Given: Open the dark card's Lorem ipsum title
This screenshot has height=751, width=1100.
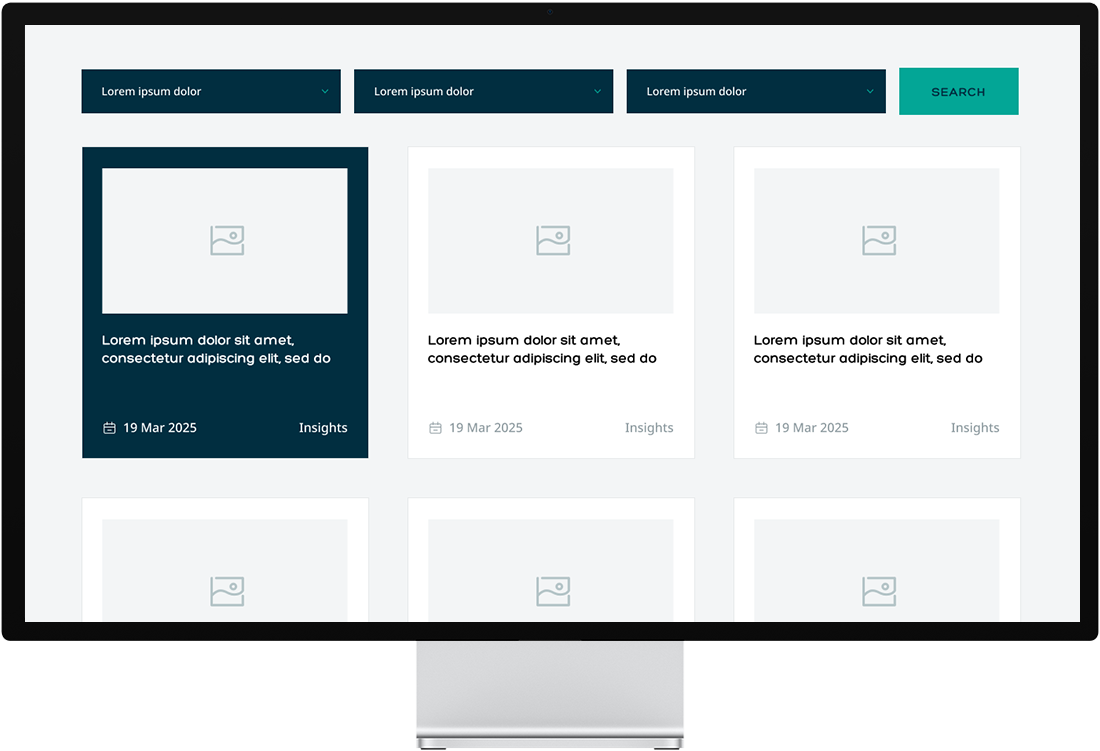Looking at the screenshot, I should (x=216, y=349).
